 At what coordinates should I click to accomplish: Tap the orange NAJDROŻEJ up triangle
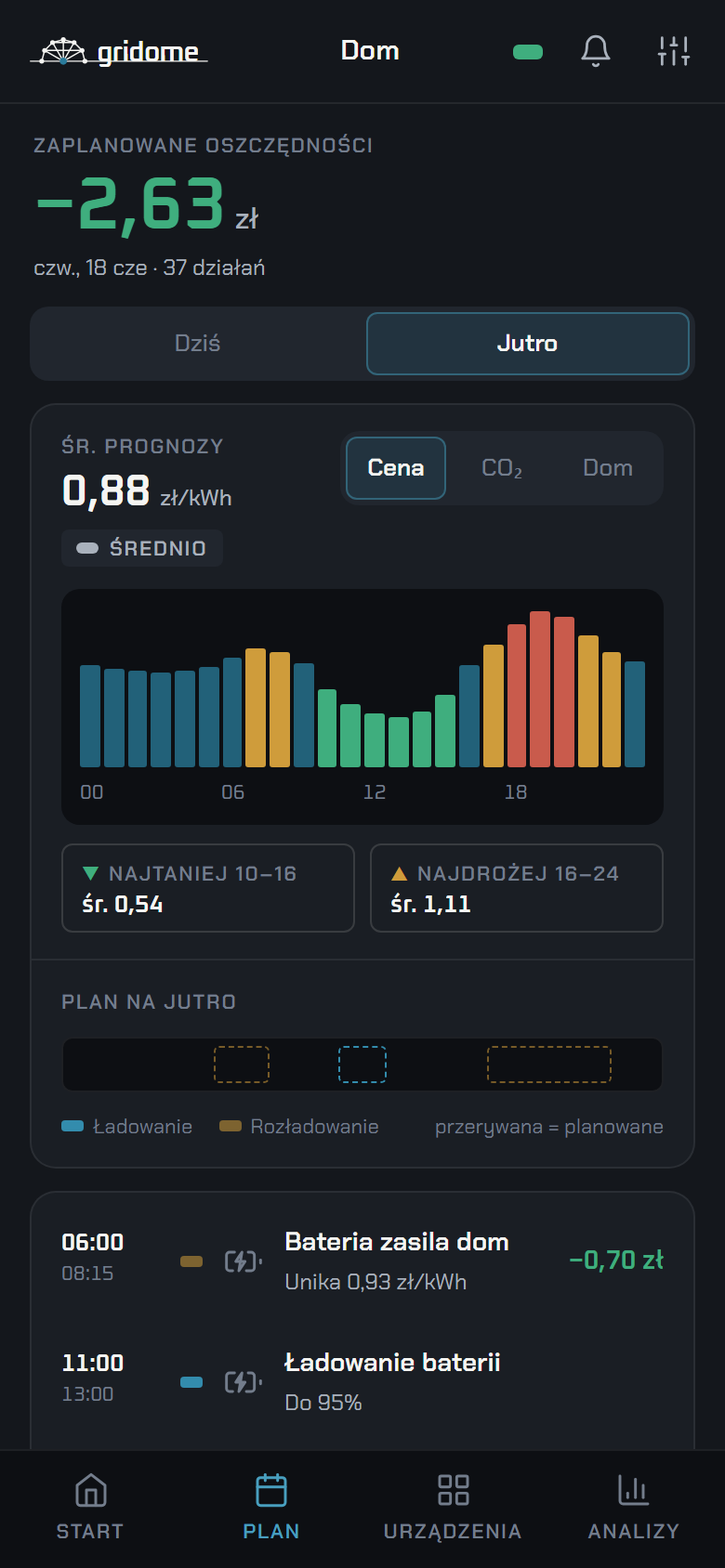pos(399,873)
